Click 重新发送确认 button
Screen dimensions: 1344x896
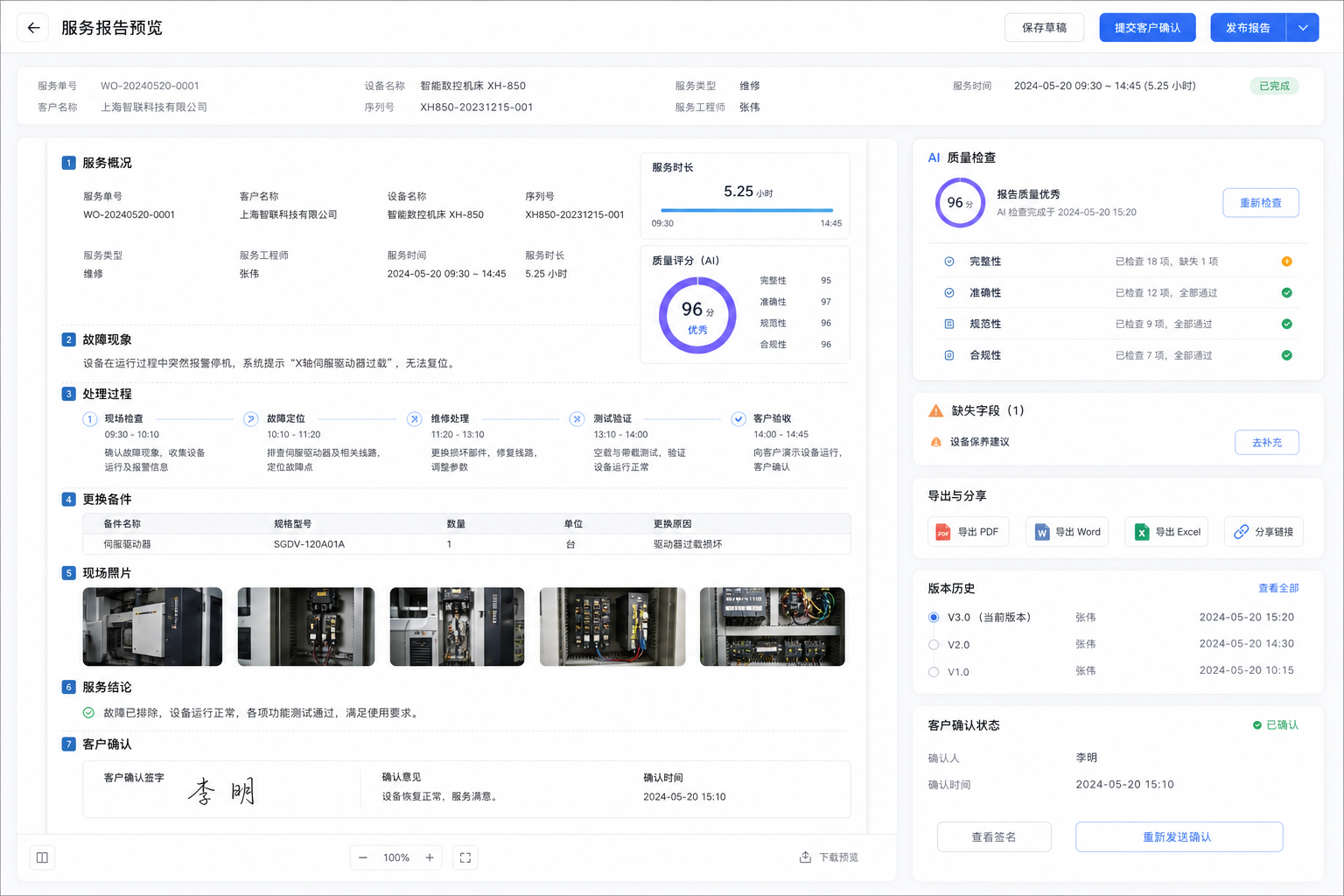click(1179, 837)
